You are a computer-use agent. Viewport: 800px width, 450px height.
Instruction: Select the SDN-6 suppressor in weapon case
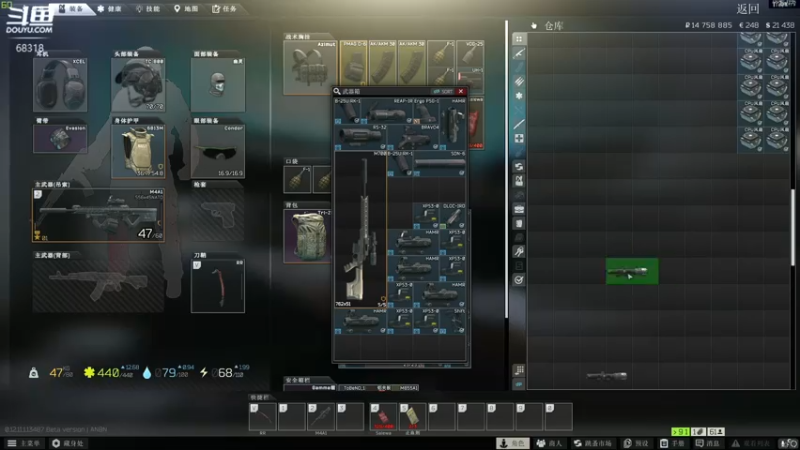tap(439, 163)
